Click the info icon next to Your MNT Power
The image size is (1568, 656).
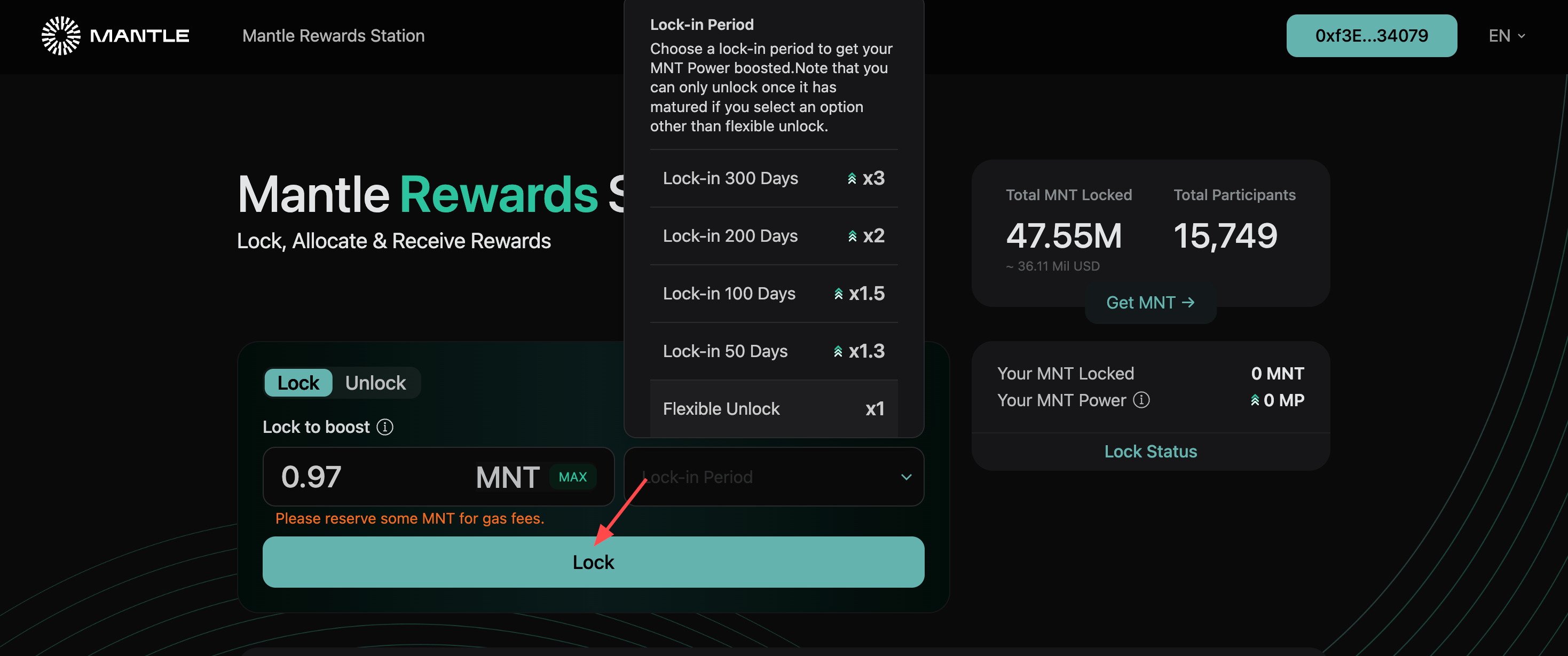1141,400
